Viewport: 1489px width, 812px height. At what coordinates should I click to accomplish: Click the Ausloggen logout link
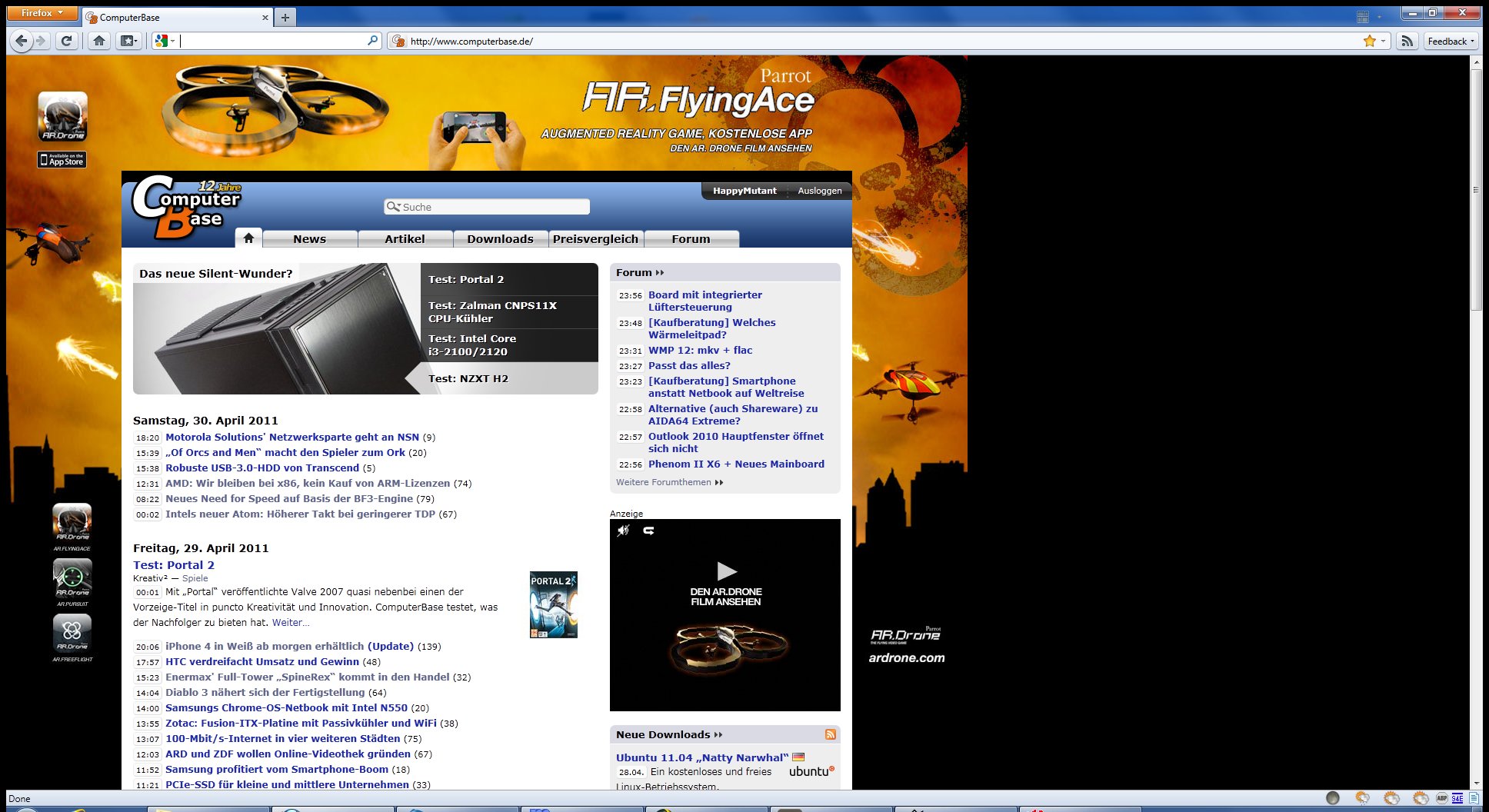pos(820,191)
